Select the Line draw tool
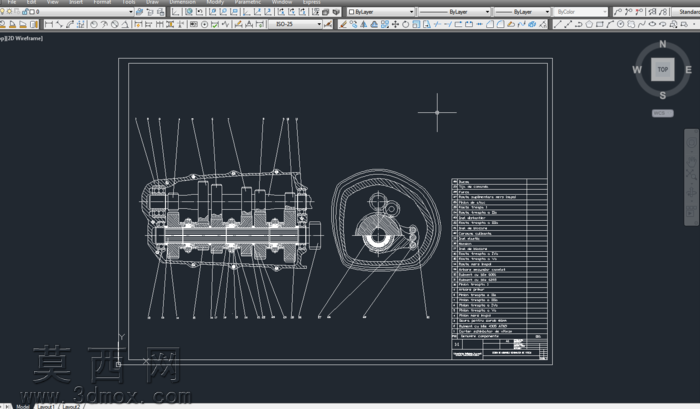Viewport: 700px width, 409px height. [x=558, y=24]
